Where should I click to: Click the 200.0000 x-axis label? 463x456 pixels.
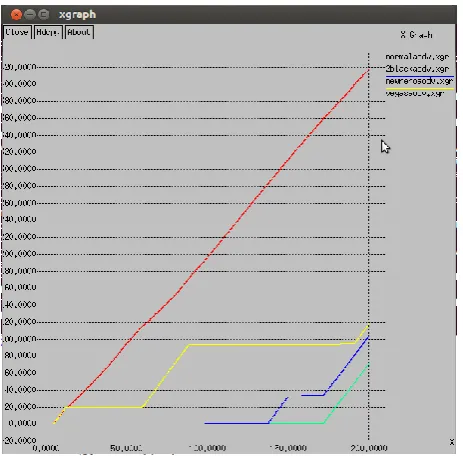369,448
